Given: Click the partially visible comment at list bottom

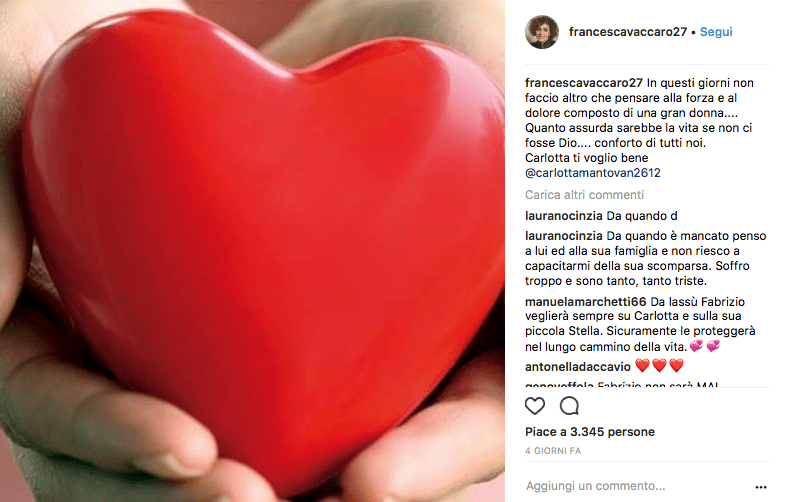Looking at the screenshot, I should tap(622, 384).
